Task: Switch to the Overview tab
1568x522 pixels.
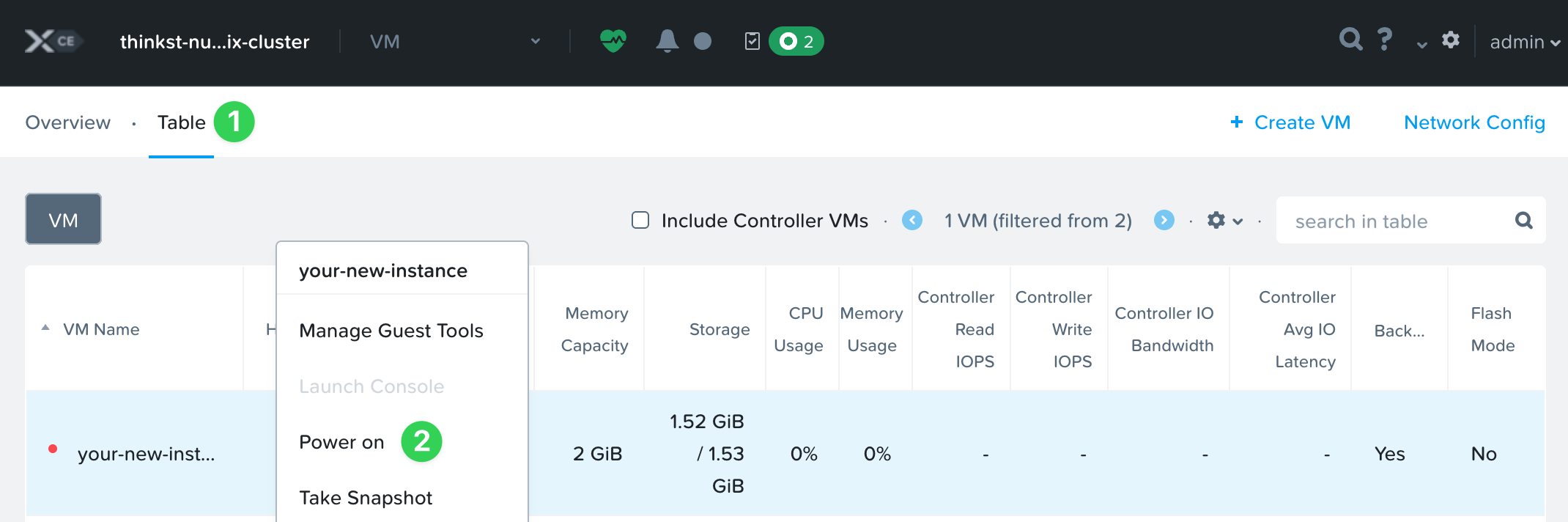Action: pos(68,122)
